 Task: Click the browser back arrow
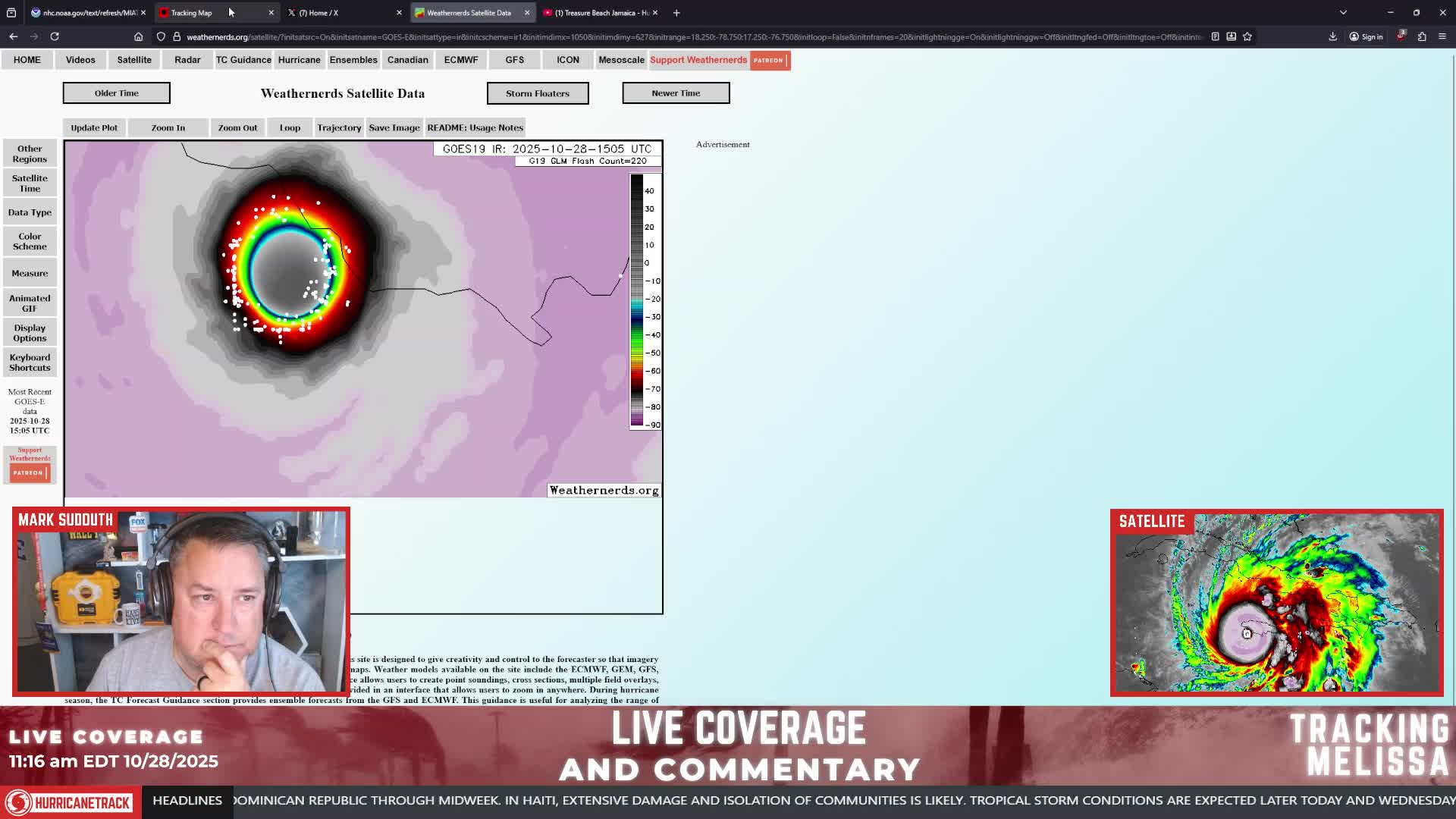coord(14,36)
